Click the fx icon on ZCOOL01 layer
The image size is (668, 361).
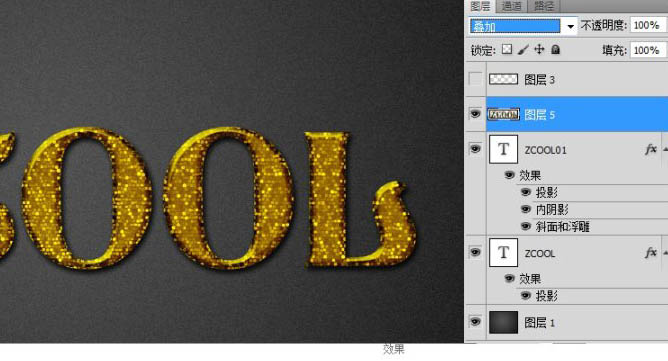[x=651, y=149]
